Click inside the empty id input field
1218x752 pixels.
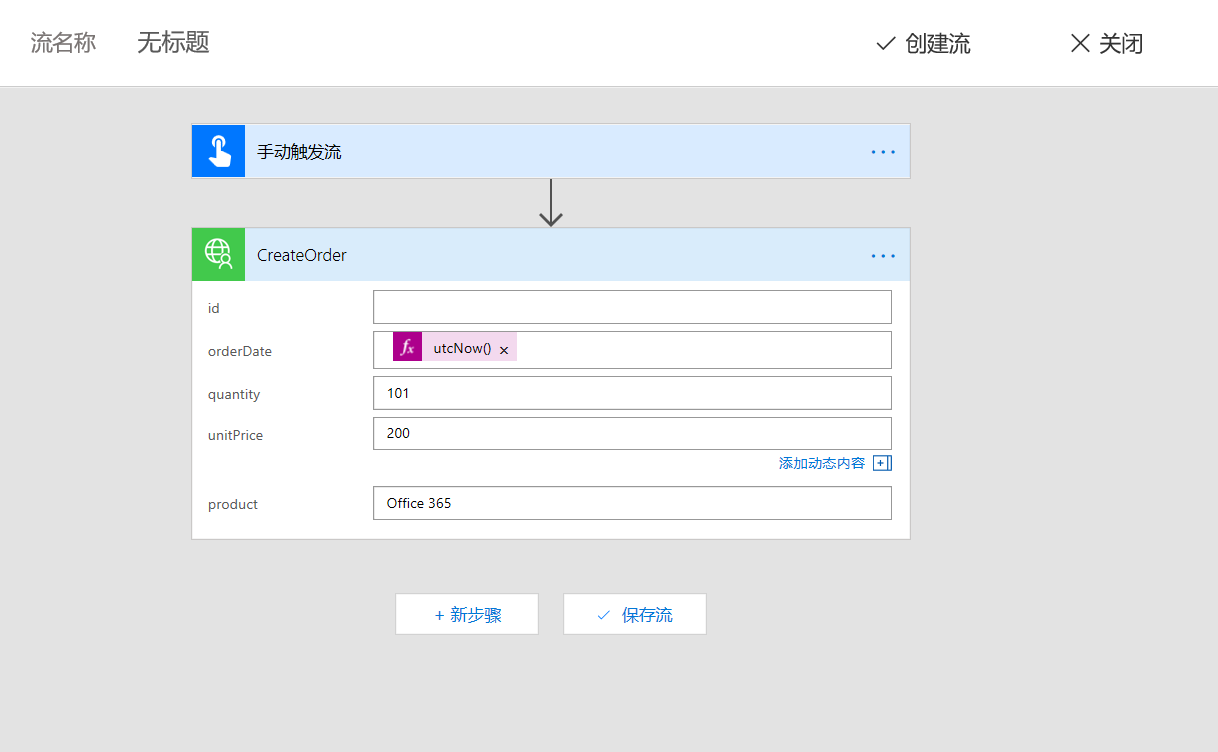(632, 306)
